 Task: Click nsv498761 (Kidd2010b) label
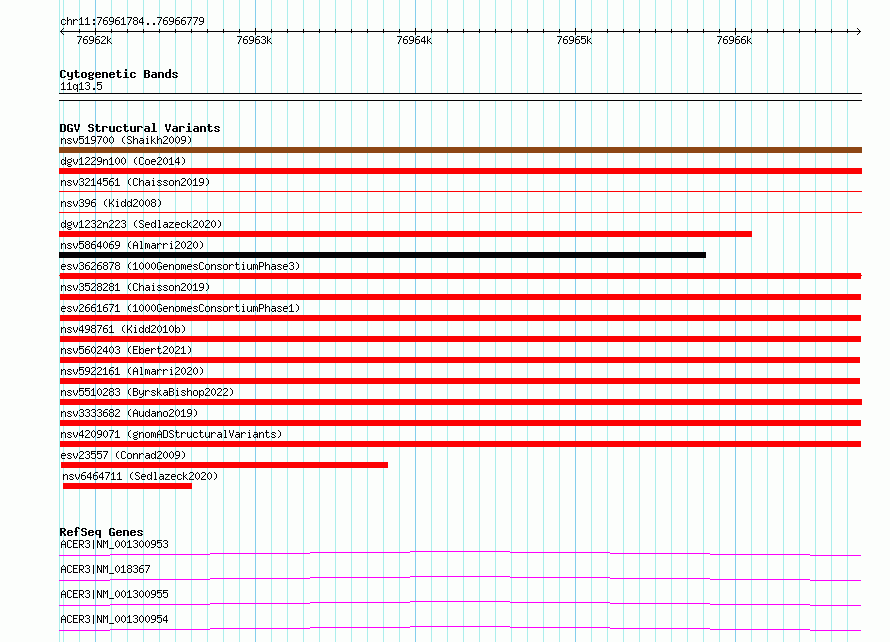point(123,329)
